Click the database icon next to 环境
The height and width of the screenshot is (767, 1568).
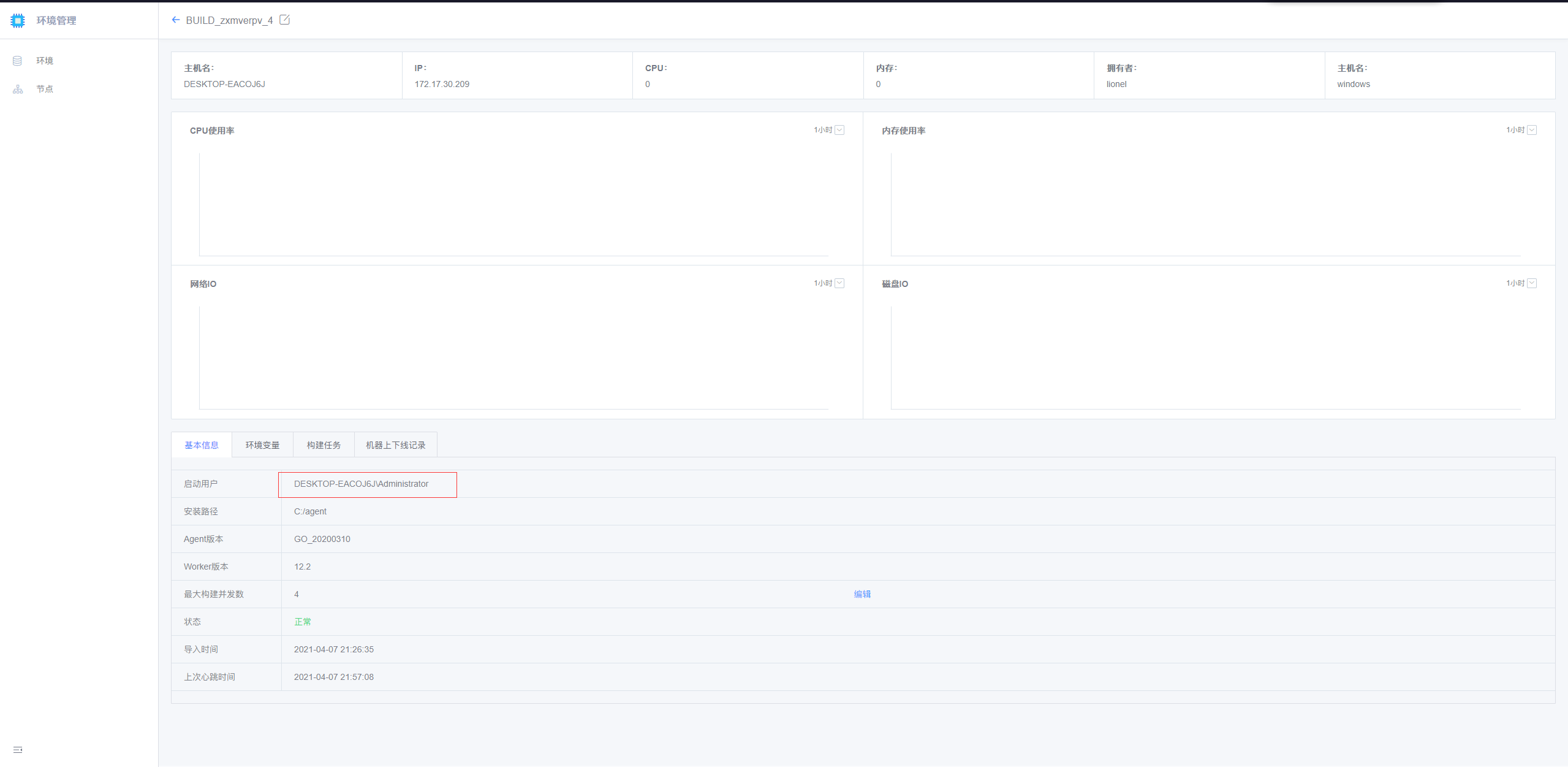[17, 61]
